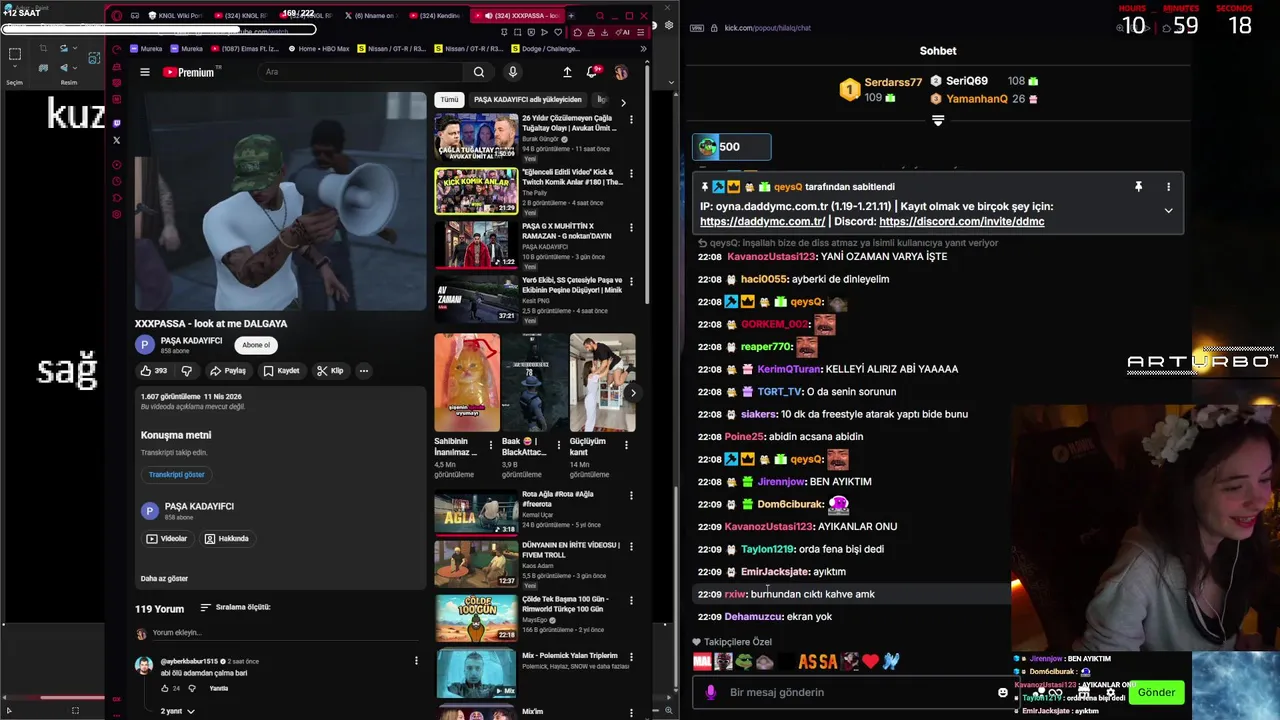This screenshot has height=720, width=1280.
Task: Open Çölde Tek Başına 100 Gün thumbnail
Action: pos(476,618)
